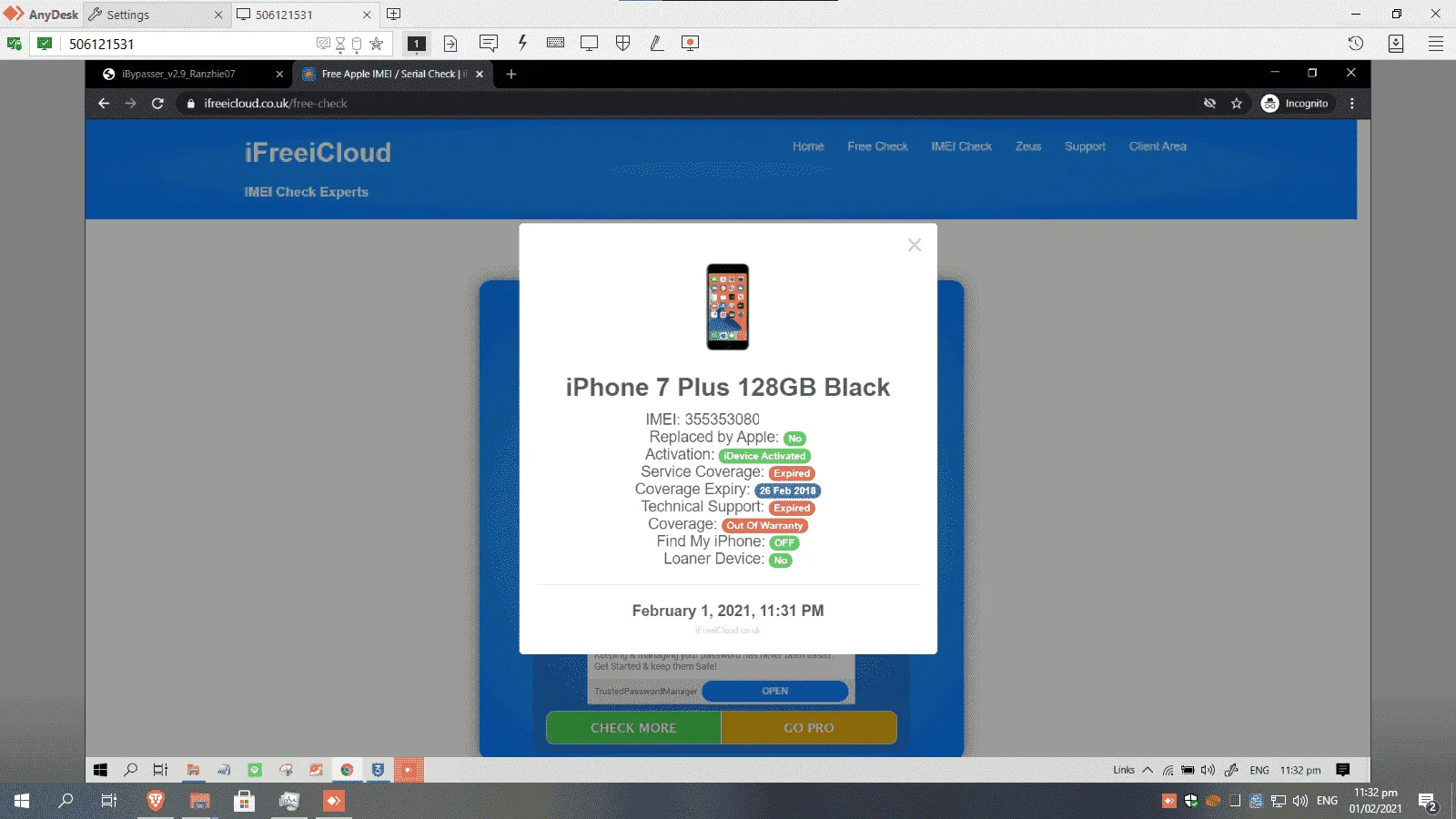Add session to AnyDesk favorites star
The image size is (1456, 819).
(376, 44)
